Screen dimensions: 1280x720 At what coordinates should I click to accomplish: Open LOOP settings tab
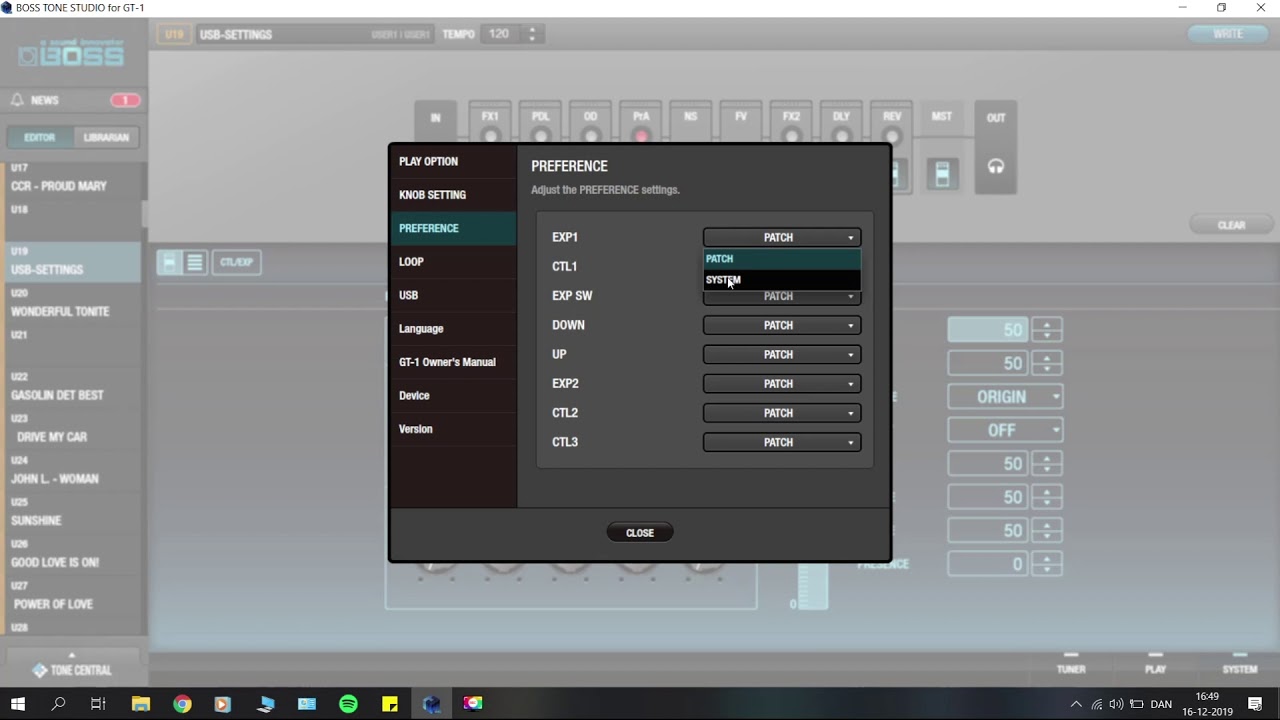[453, 262]
